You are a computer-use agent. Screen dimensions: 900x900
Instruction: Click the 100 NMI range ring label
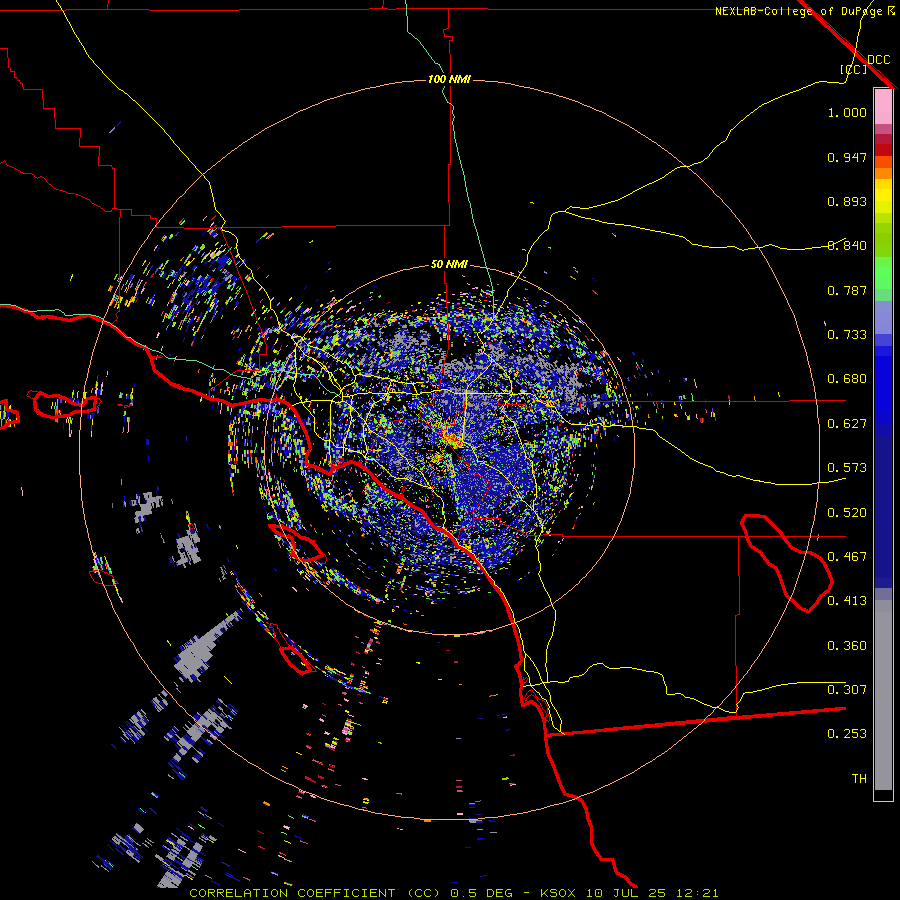click(x=449, y=79)
